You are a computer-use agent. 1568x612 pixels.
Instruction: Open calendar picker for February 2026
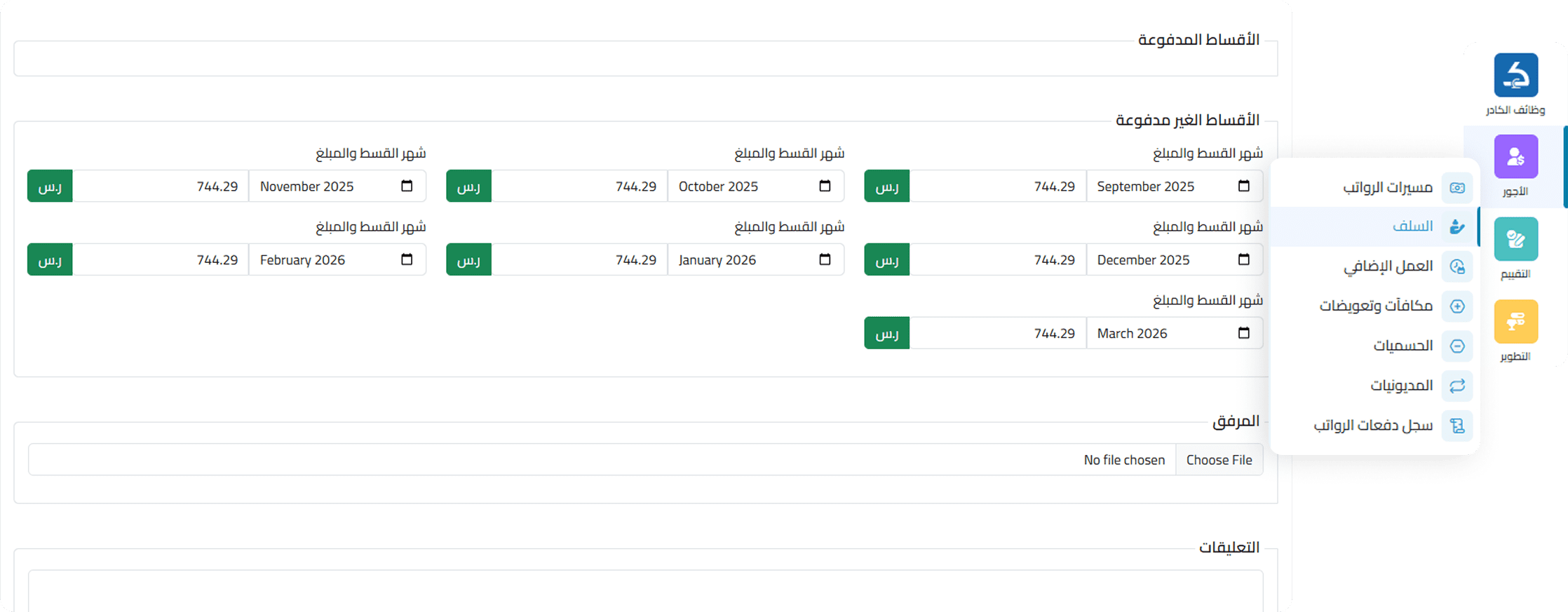(406, 259)
